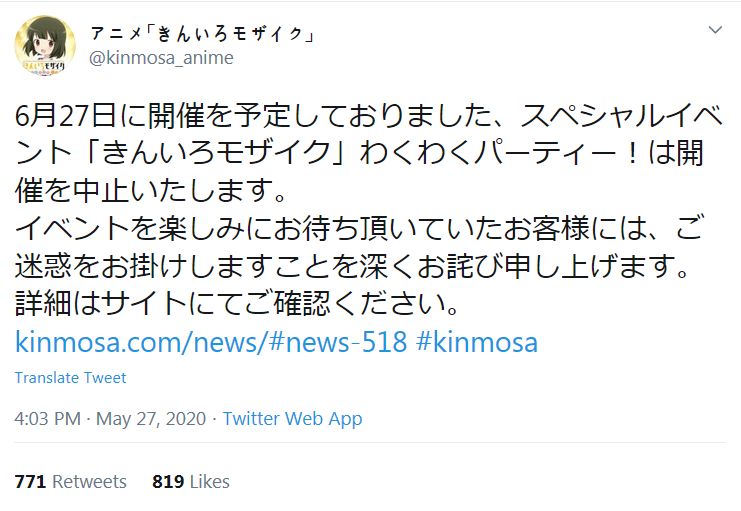Click the Twitter Web App source label
Viewport: 741px width, 511px height.
coord(292,419)
